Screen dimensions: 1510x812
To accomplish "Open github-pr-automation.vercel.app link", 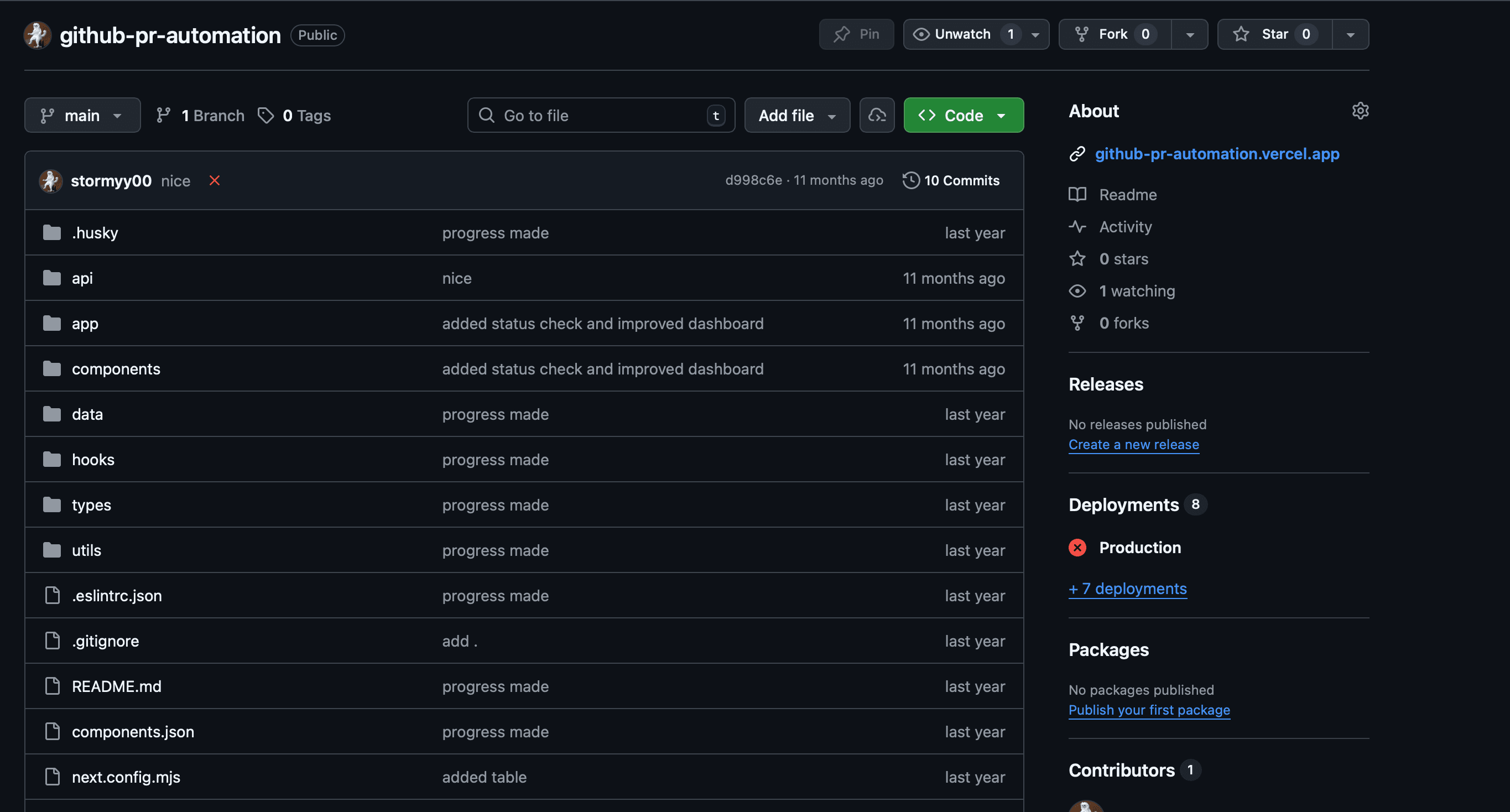I will [1217, 154].
